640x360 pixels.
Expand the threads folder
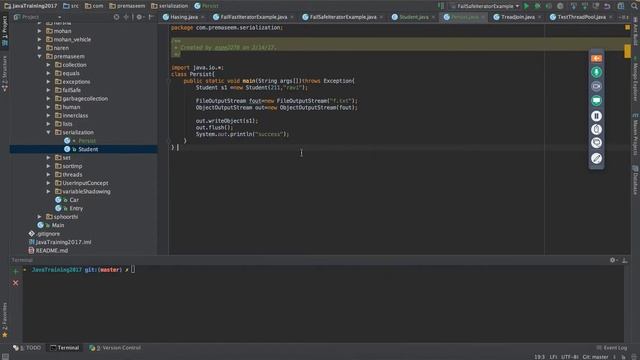[49, 175]
